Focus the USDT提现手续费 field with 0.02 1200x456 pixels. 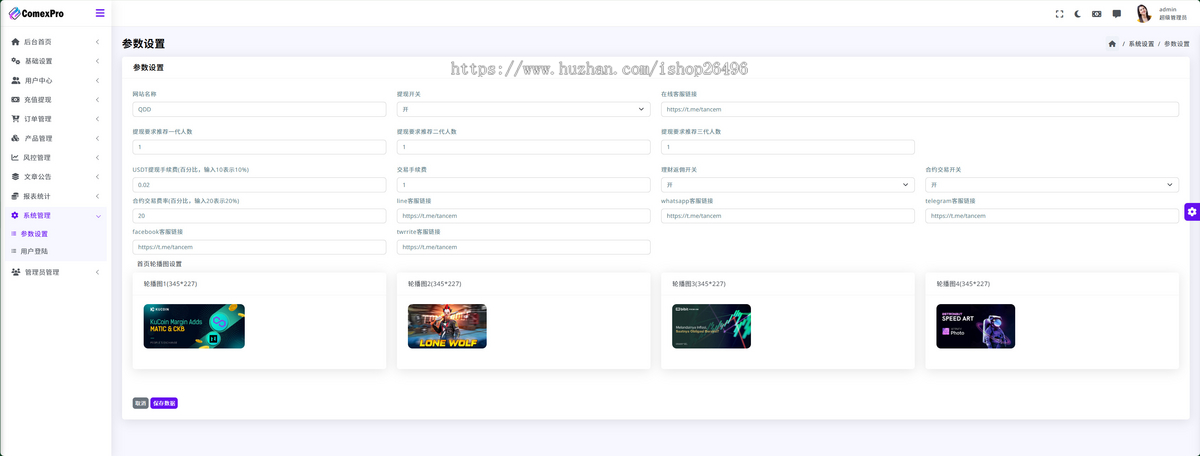259,185
